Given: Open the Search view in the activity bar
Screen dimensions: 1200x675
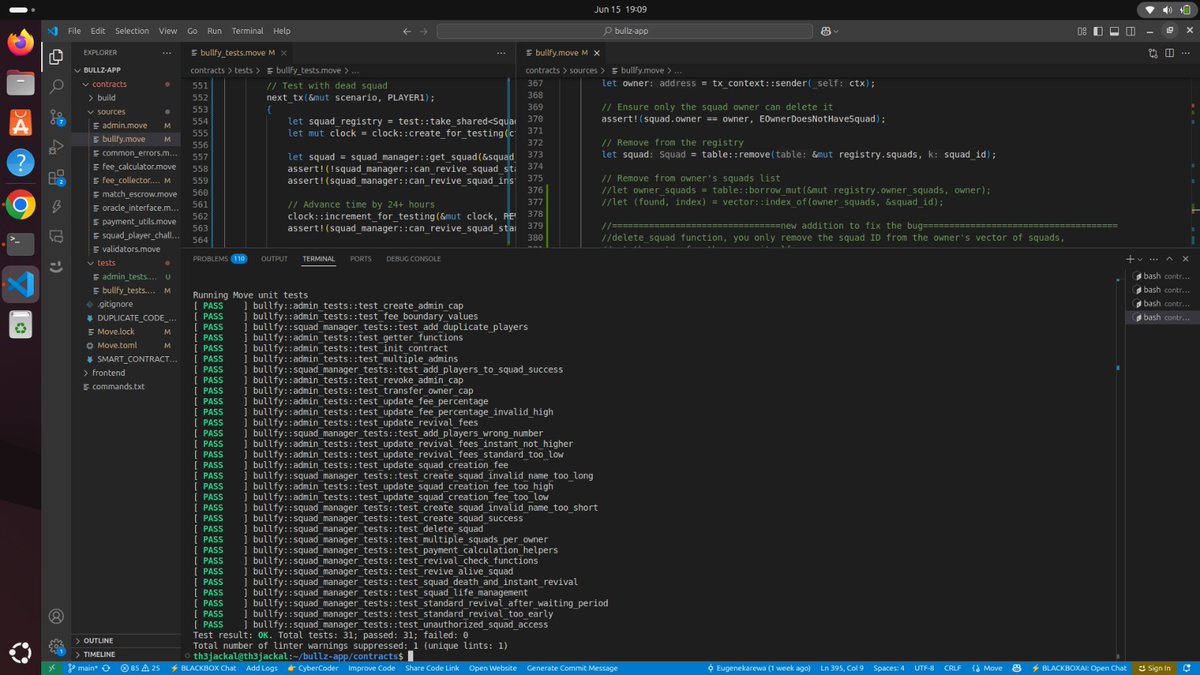Looking at the screenshot, I should (x=57, y=87).
